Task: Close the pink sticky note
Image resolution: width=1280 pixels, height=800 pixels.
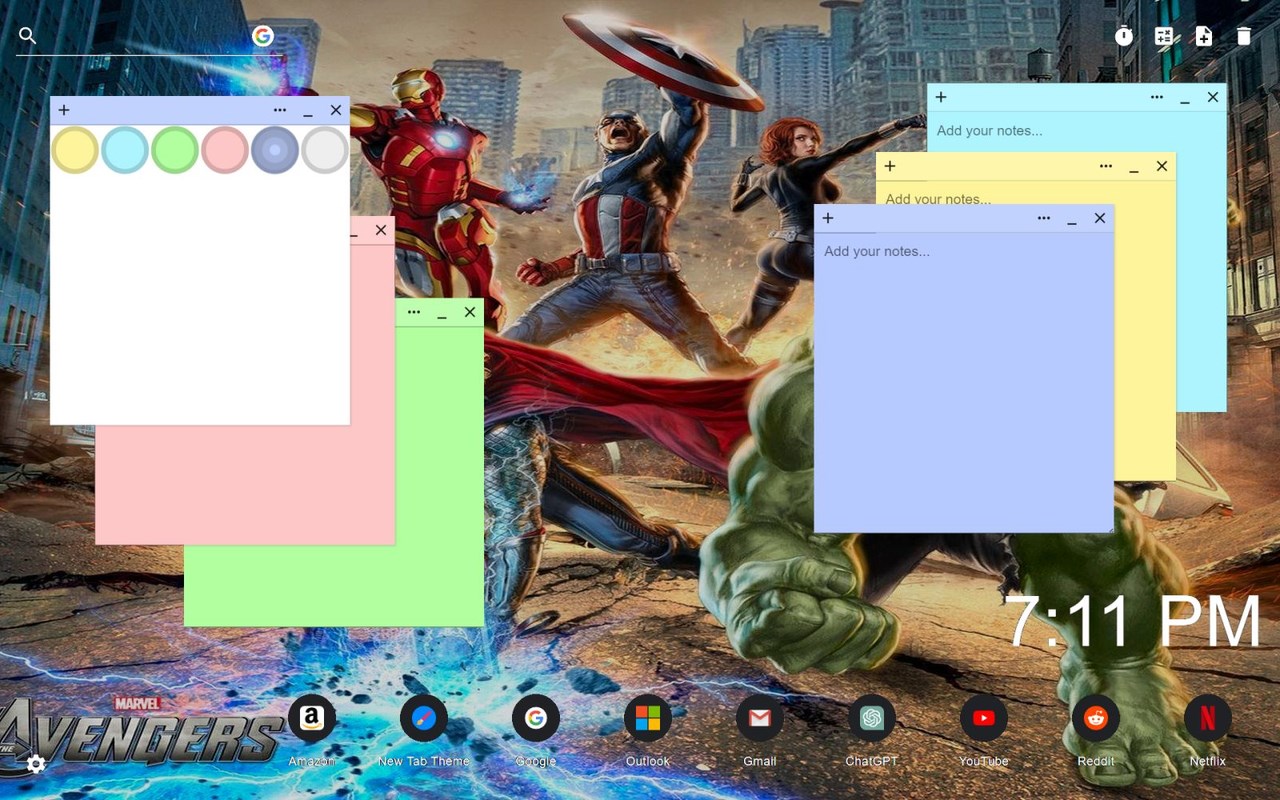Action: pos(381,230)
